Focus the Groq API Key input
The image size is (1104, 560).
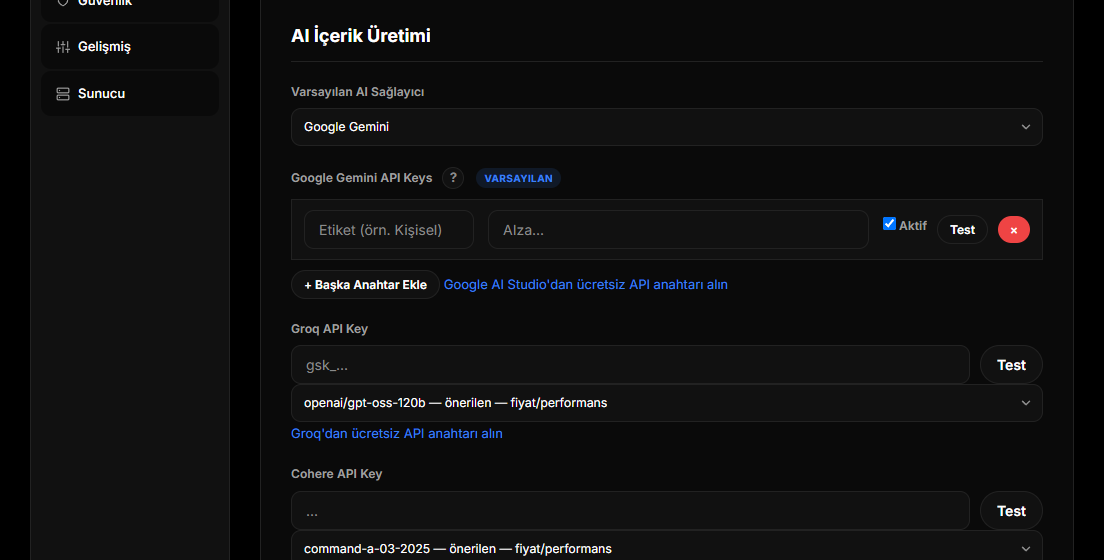[630, 365]
